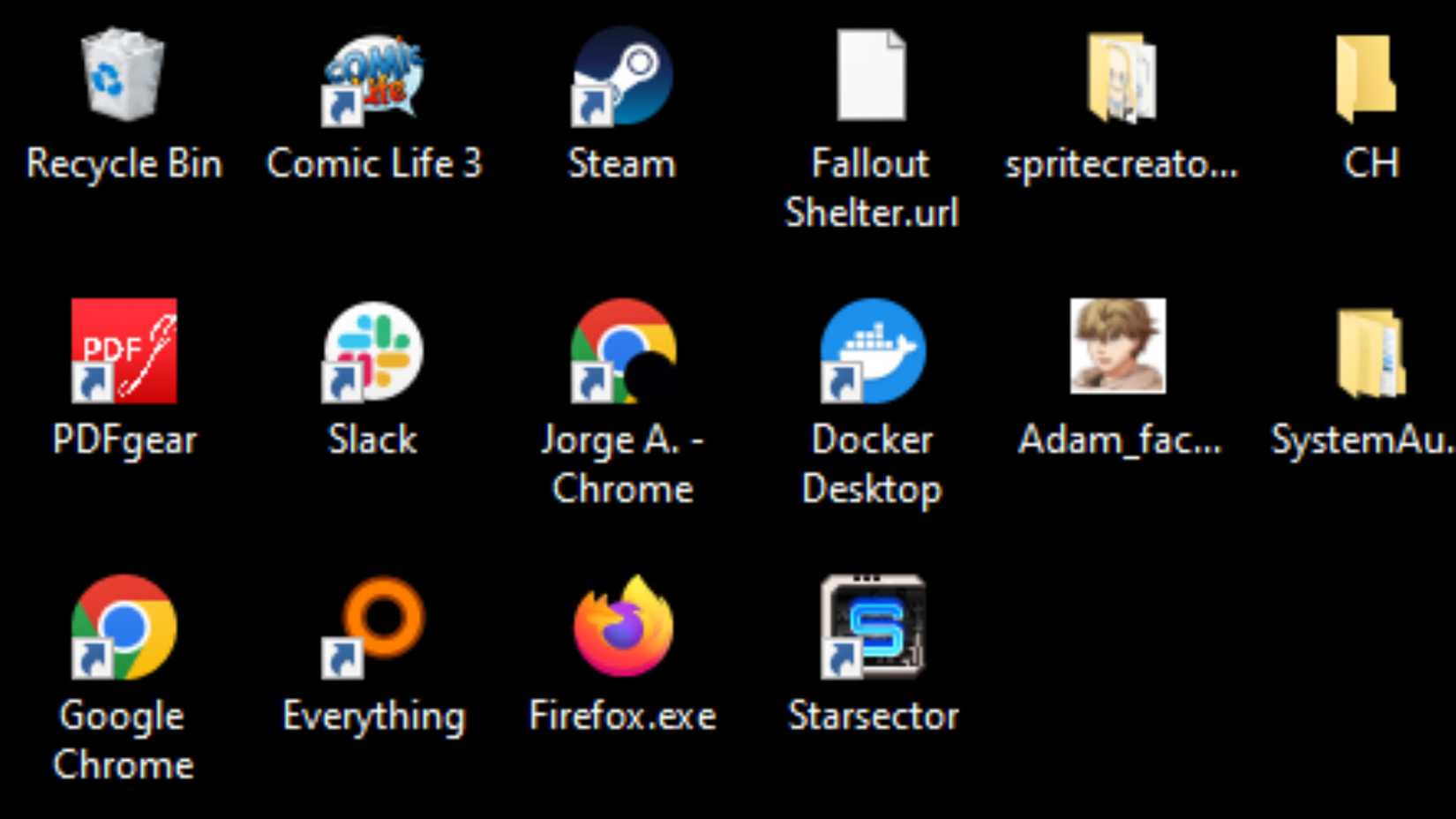Image resolution: width=1456 pixels, height=819 pixels.
Task: Click the "Firefox.exe" label text
Action: click(x=623, y=715)
